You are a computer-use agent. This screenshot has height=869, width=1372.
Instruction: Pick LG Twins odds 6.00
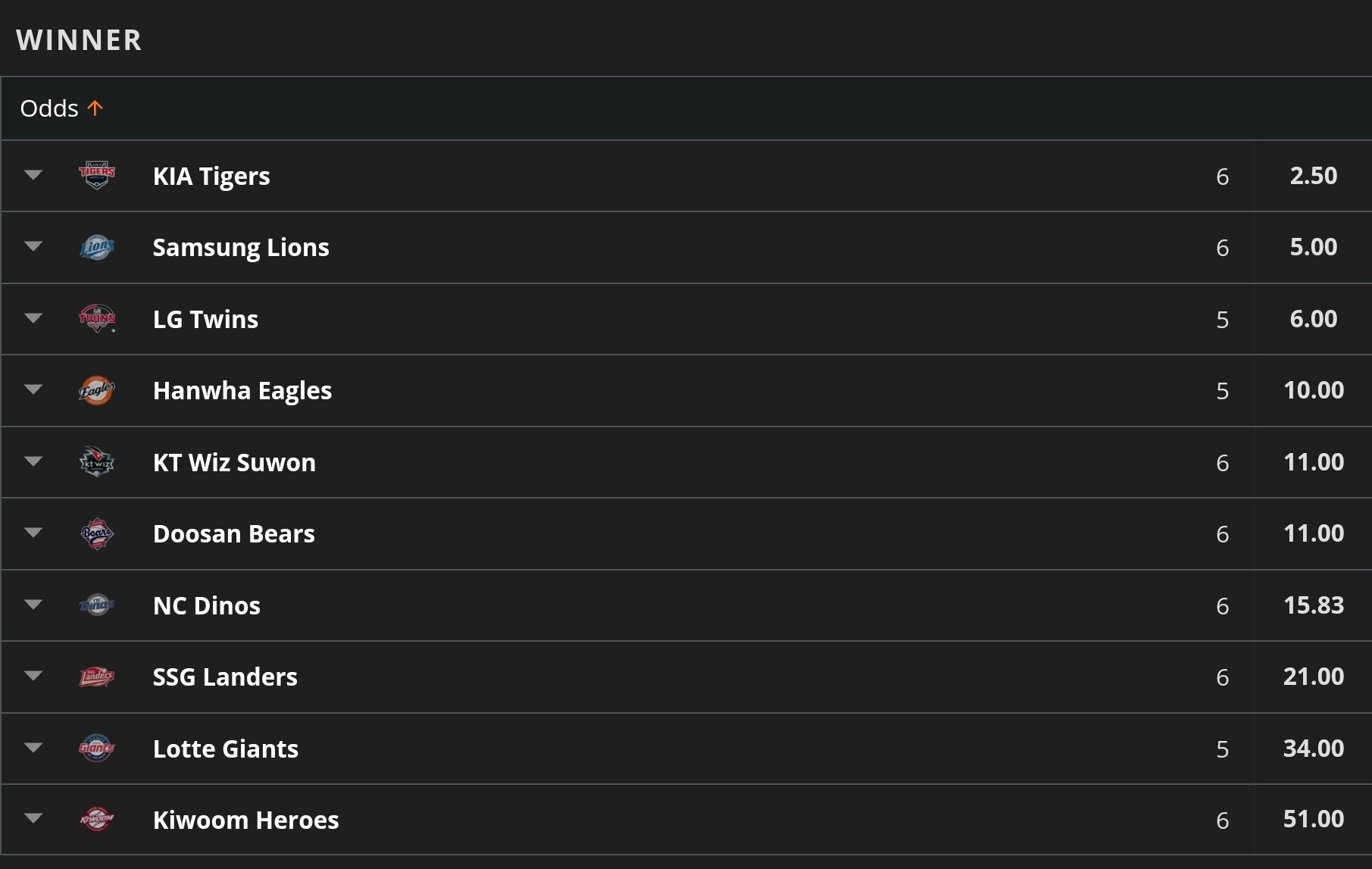[1313, 319]
